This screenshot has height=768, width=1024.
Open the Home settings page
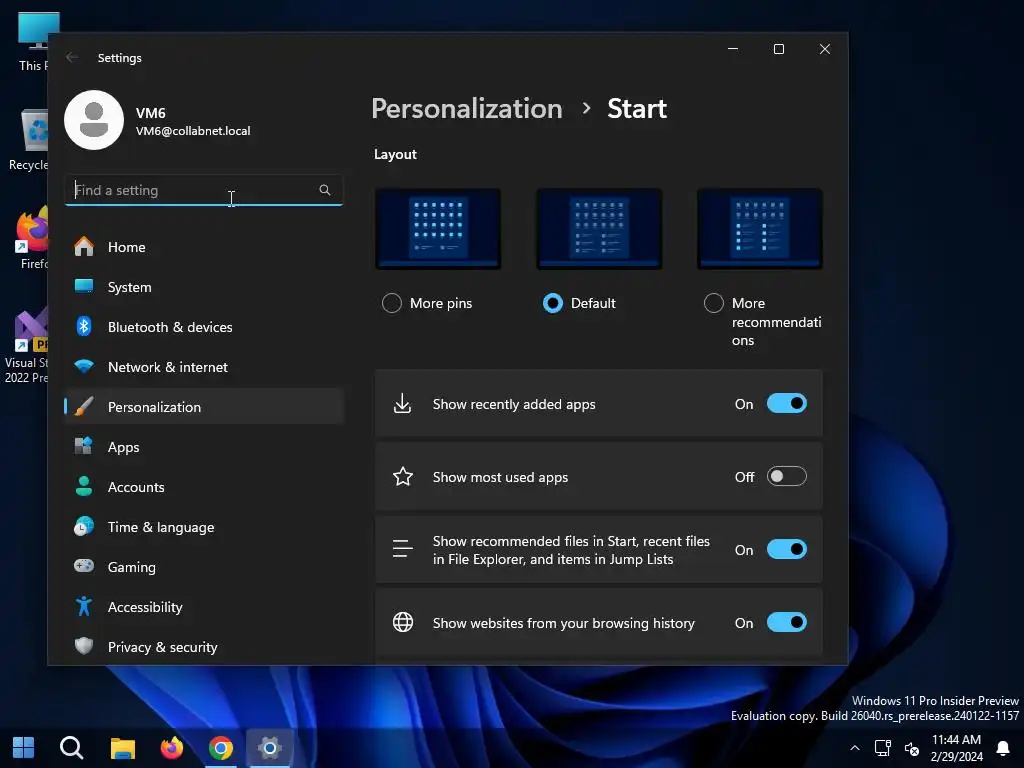[204, 247]
